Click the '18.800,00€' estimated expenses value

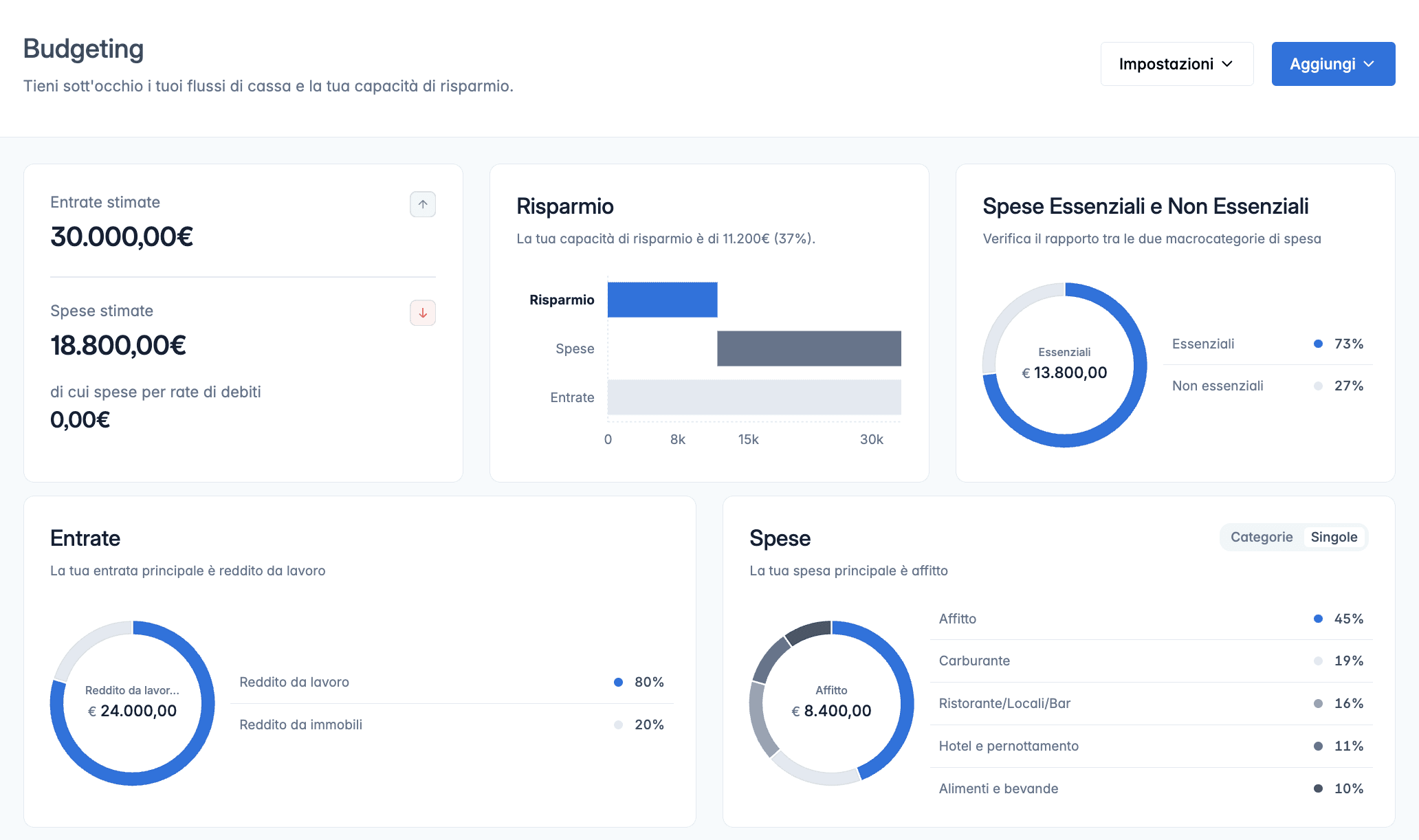(118, 345)
